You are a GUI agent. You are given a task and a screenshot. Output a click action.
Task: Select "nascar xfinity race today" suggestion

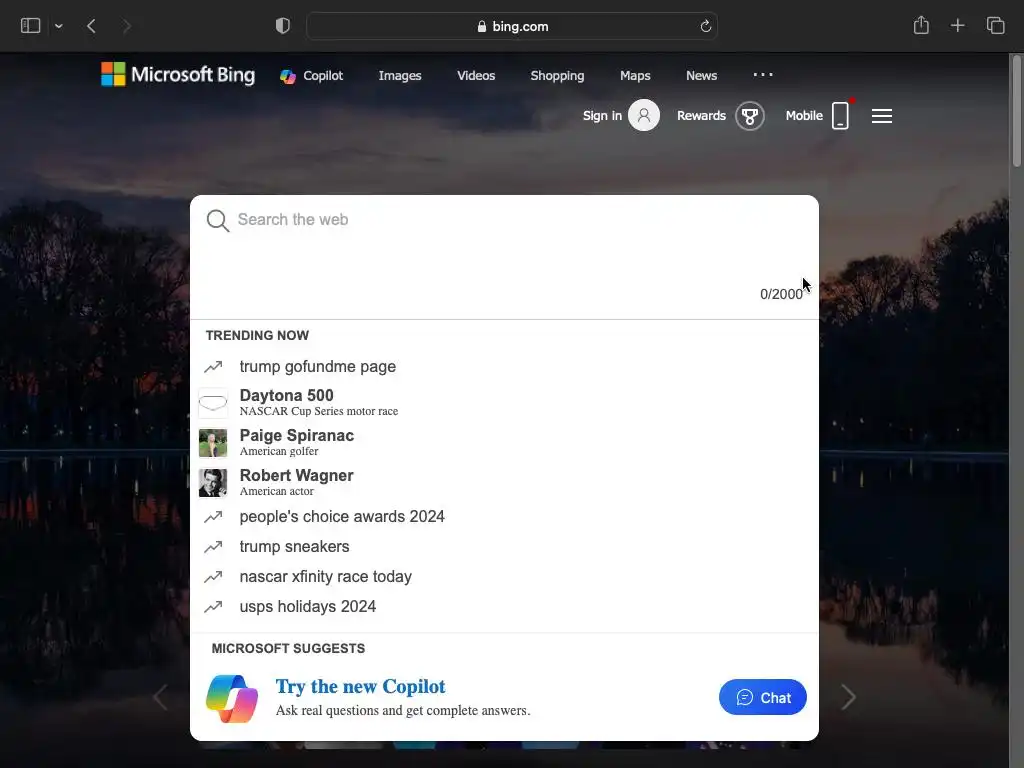tap(326, 577)
